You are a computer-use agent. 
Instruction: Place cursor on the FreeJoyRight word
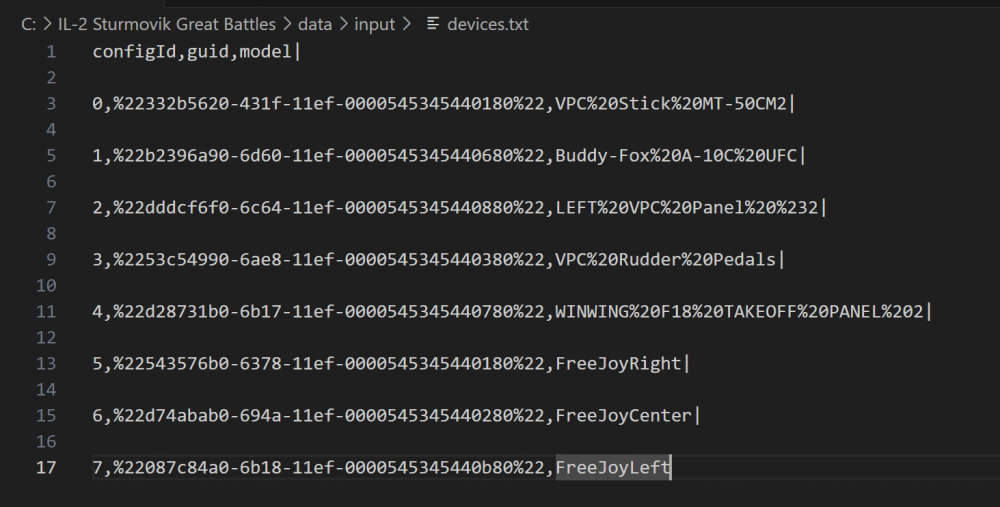tap(618, 363)
